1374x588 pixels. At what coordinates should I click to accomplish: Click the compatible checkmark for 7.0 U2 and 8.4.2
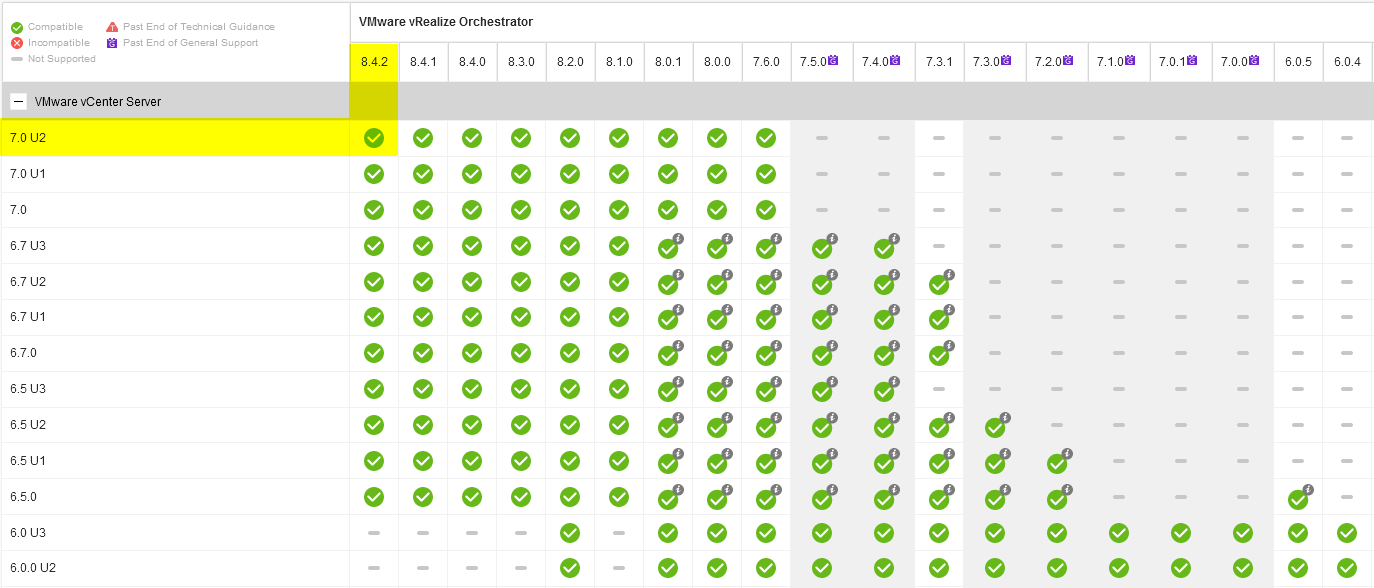point(374,138)
